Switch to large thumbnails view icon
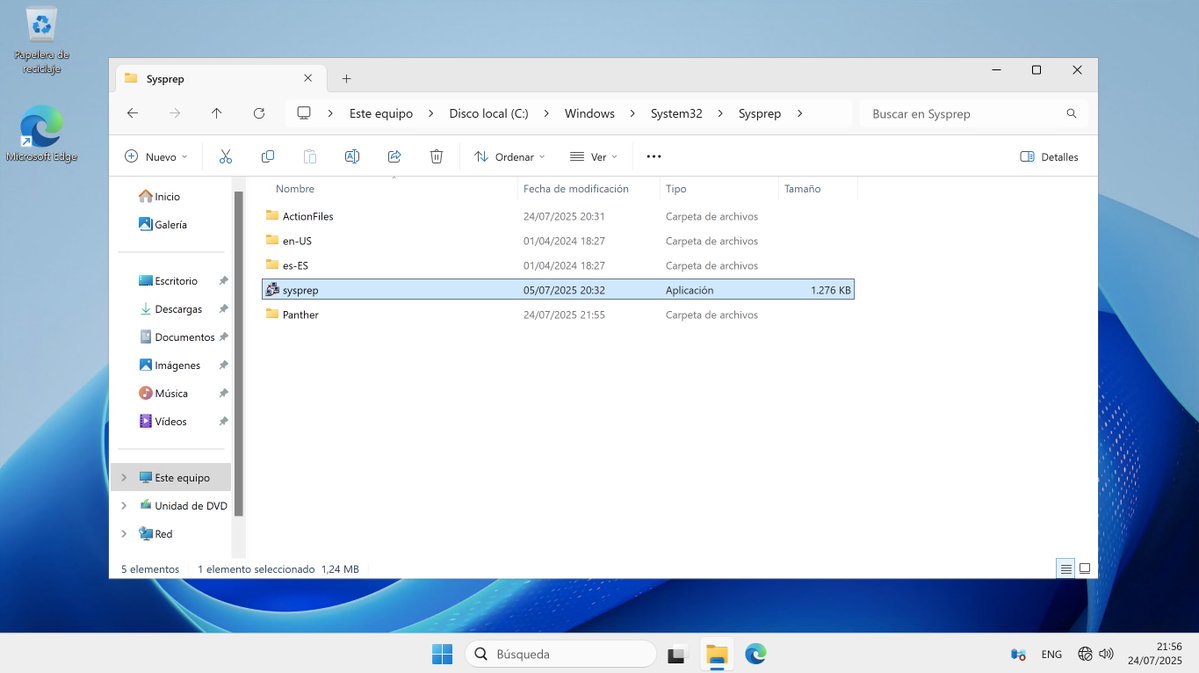The image size is (1199, 673). 1084,568
